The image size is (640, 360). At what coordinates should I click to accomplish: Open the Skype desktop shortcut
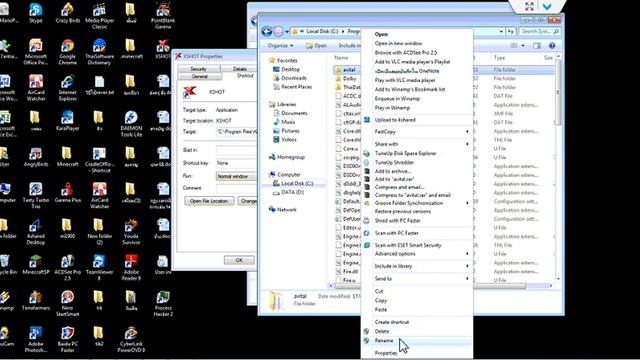[x=36, y=13]
